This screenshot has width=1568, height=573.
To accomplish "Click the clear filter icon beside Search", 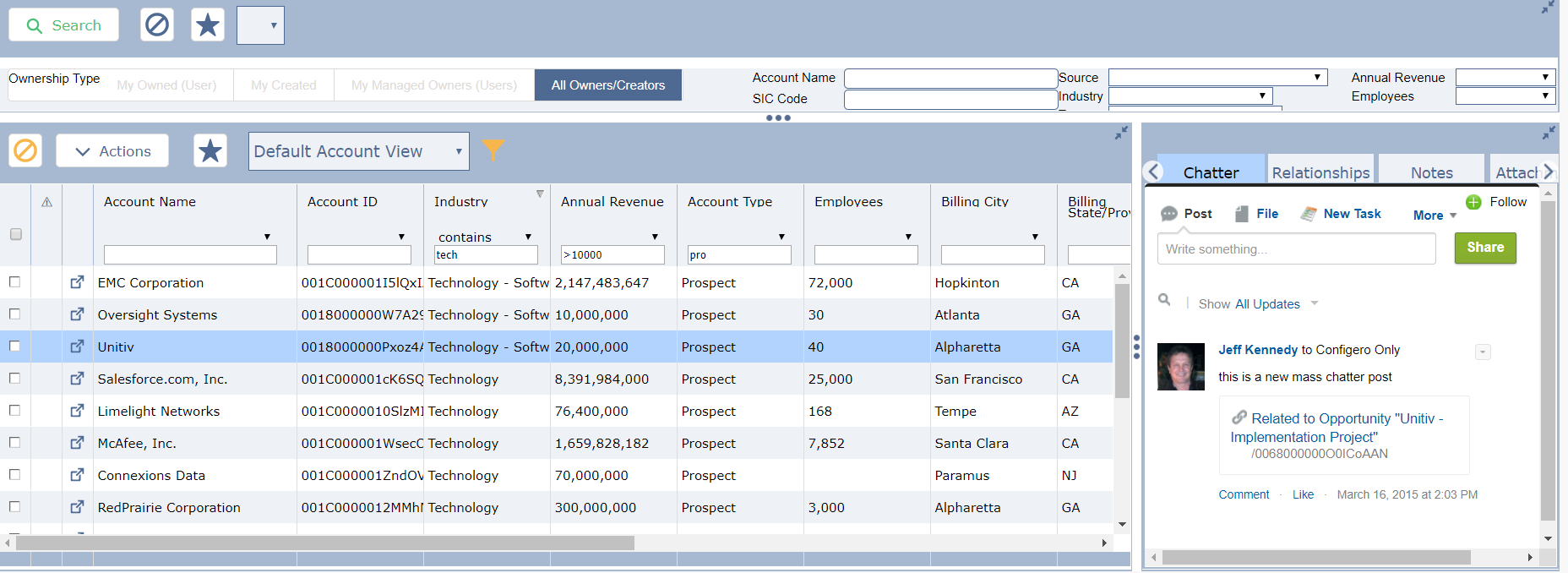I will (x=157, y=25).
